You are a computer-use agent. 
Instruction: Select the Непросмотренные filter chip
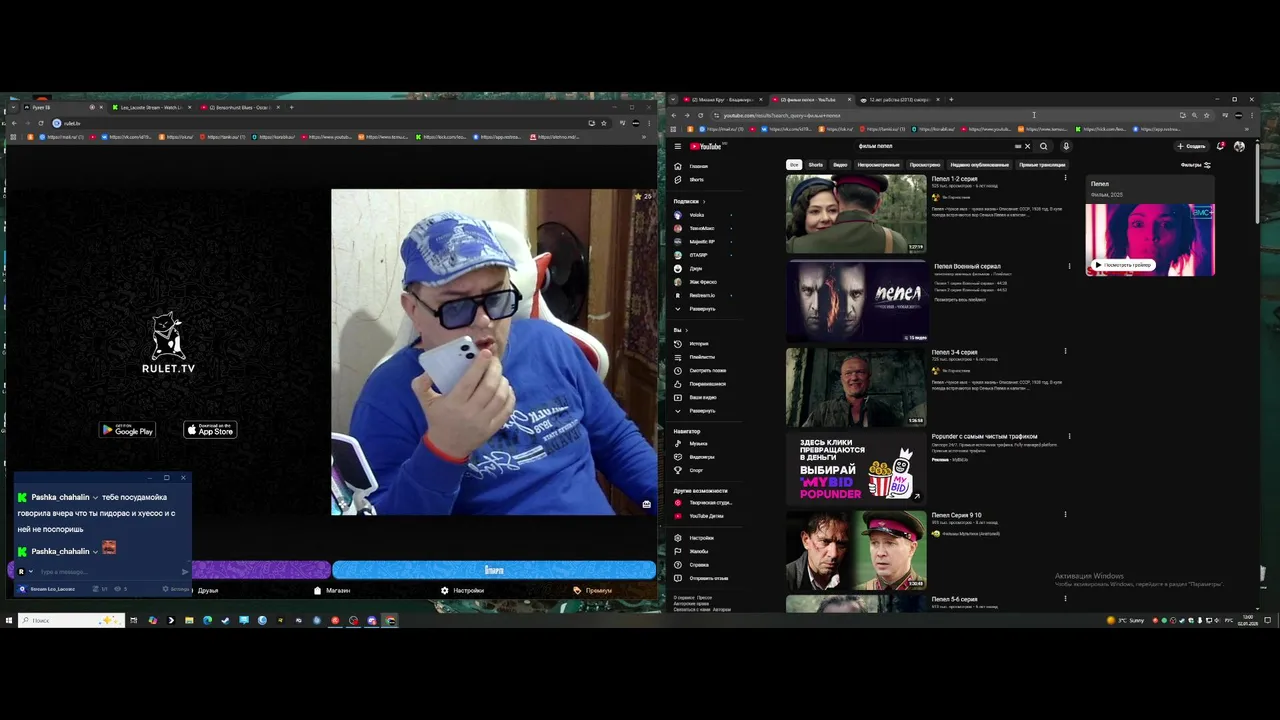tap(878, 165)
